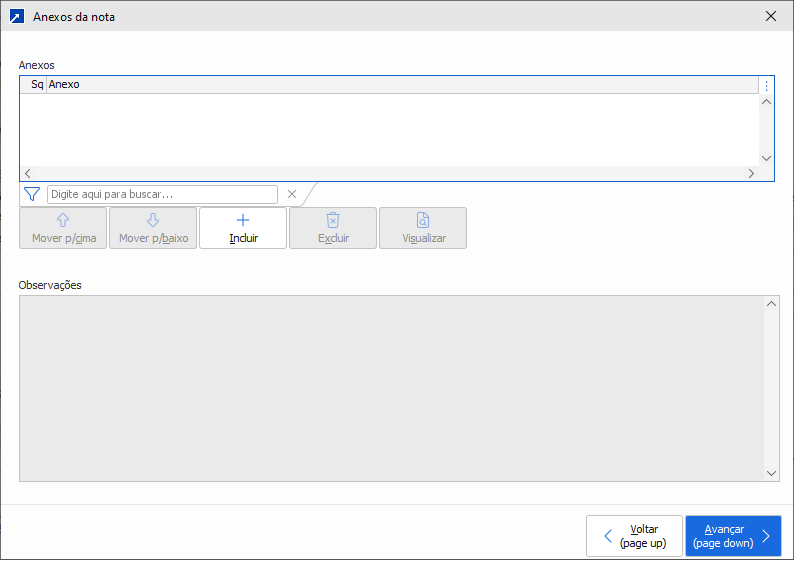Clear search with the X icon
Screen dimensions: 808x567
[x=292, y=194]
